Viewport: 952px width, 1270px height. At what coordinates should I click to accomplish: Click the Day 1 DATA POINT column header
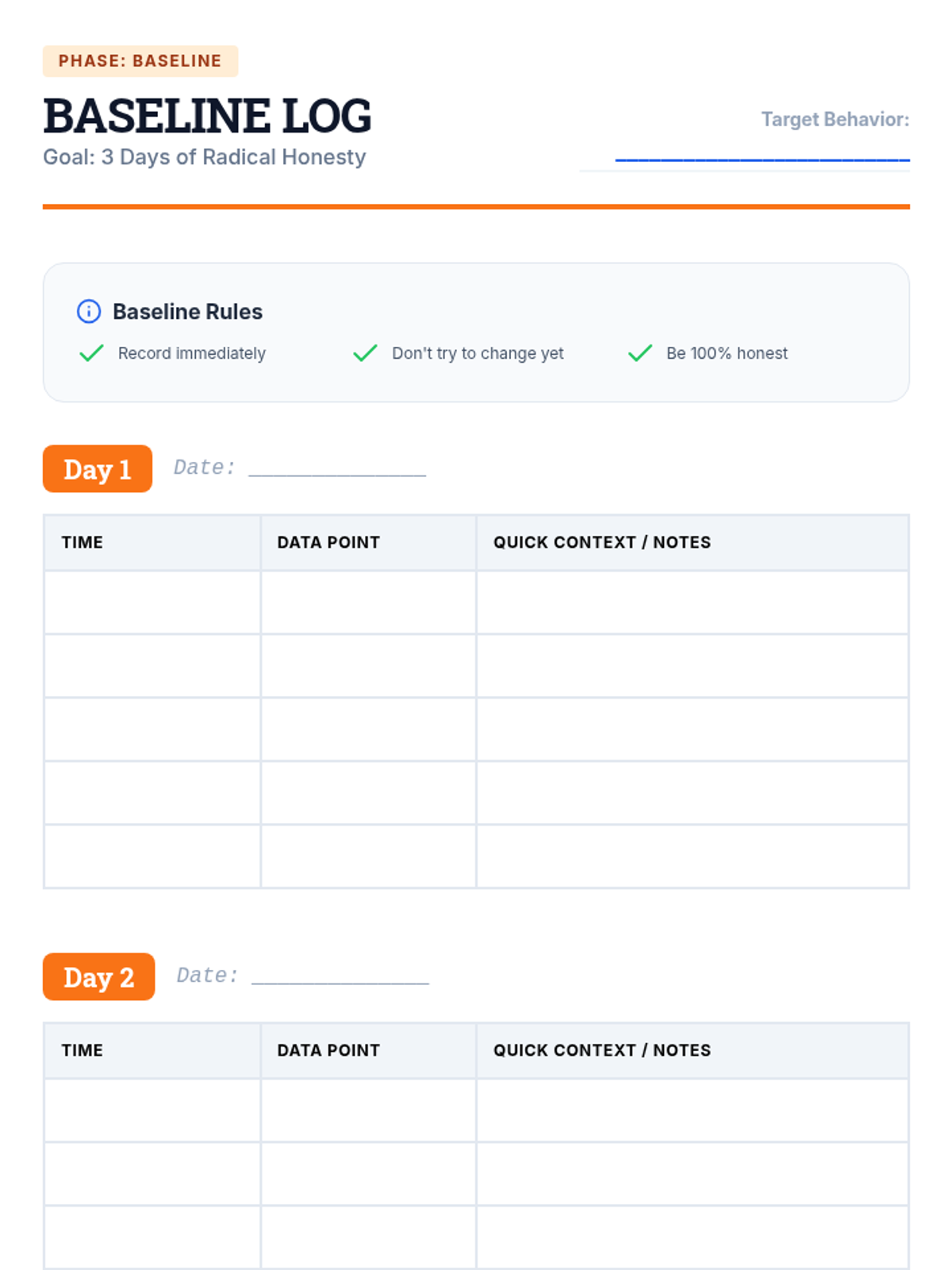pos(328,542)
